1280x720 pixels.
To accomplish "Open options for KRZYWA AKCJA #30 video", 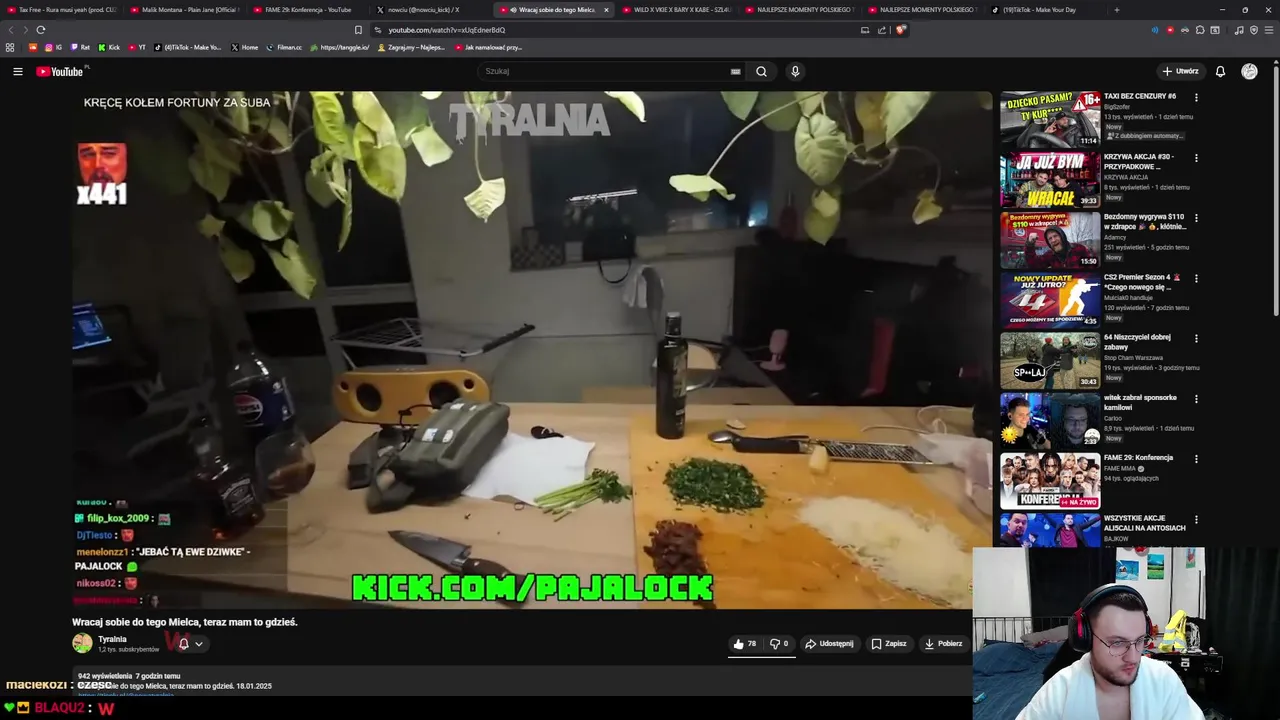I will (1196, 158).
